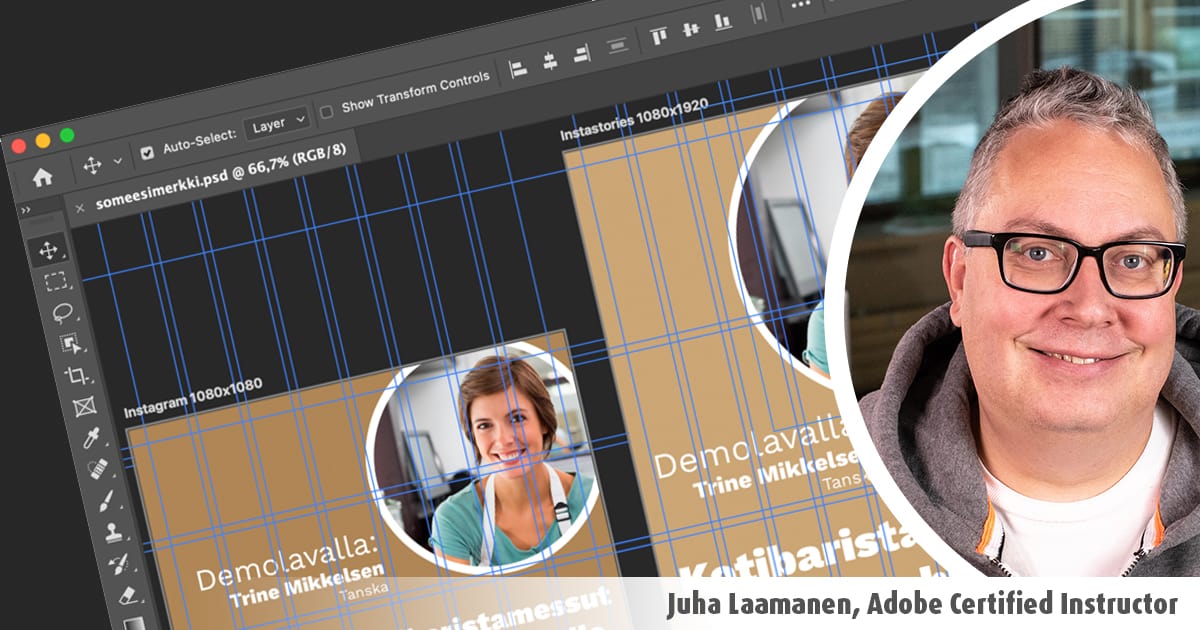Open the Layer auto-select dropdown
Image resolution: width=1200 pixels, height=630 pixels.
click(277, 124)
